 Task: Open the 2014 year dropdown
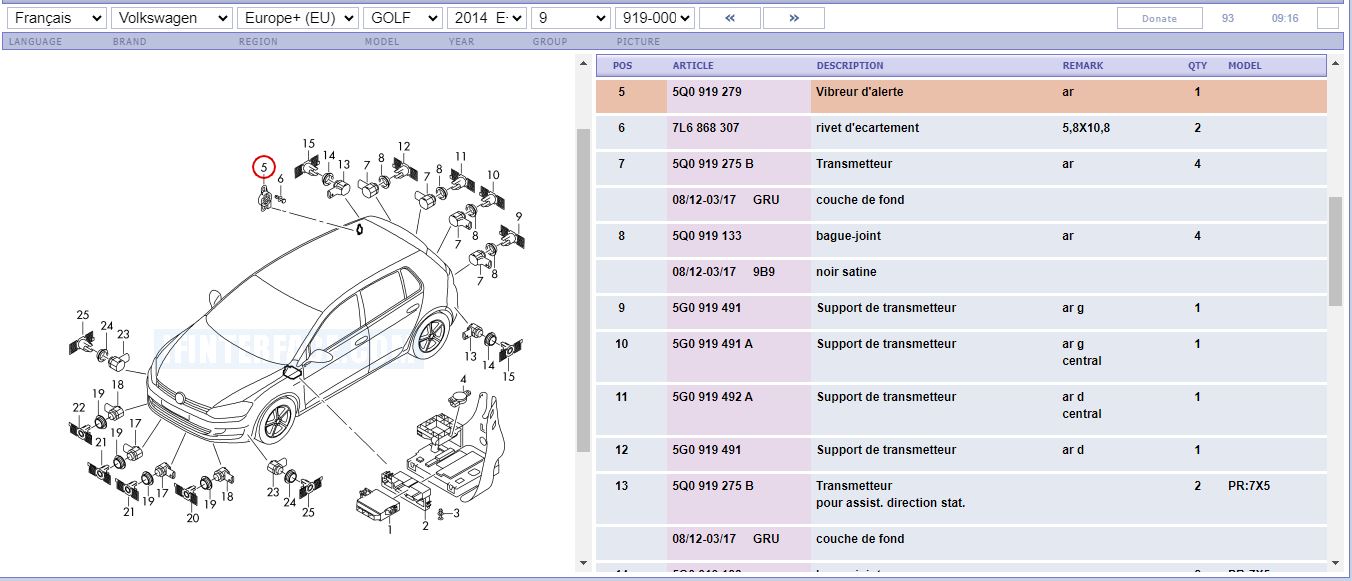(x=487, y=18)
